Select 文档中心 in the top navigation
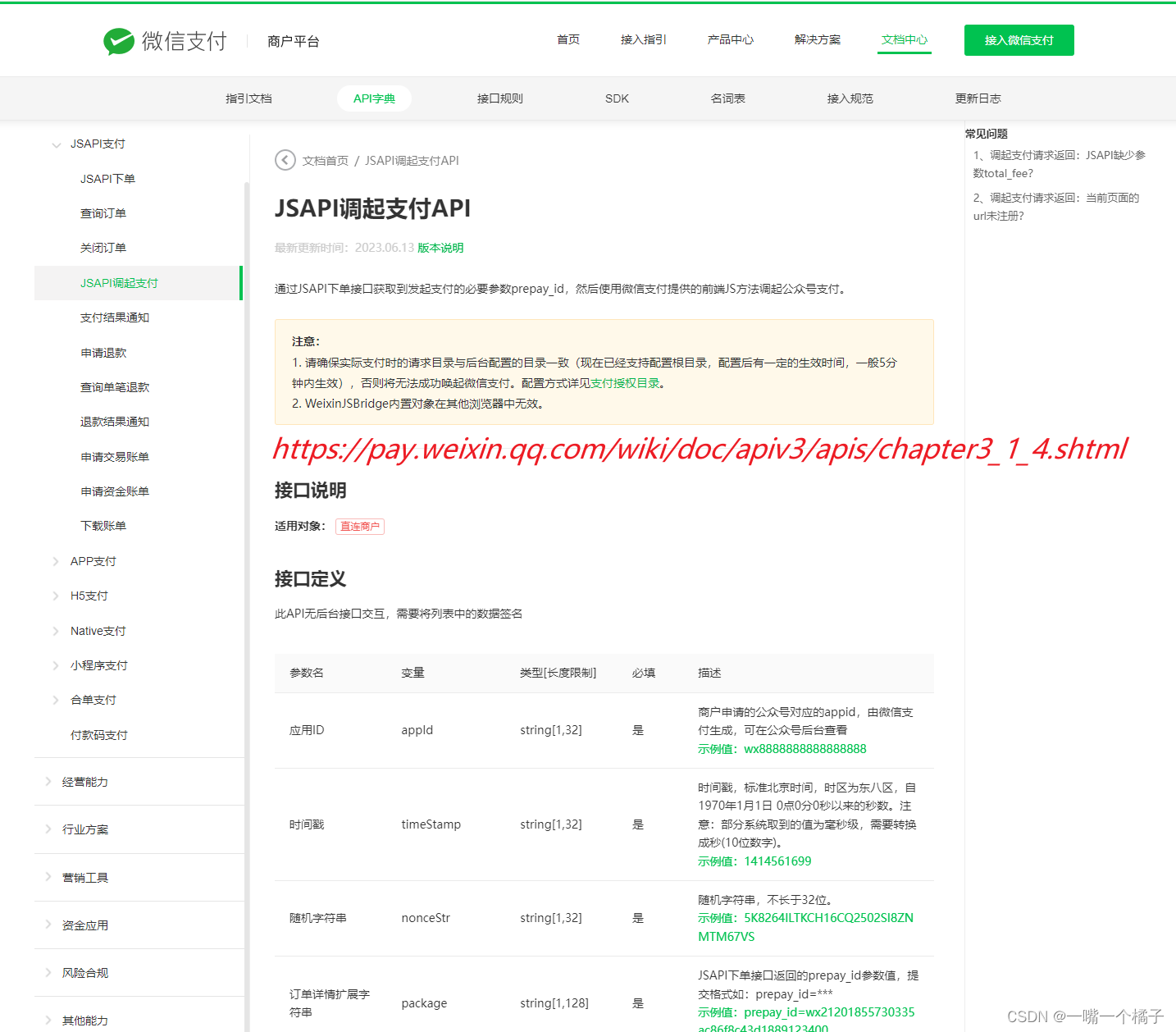This screenshot has height=1032, width=1176. pyautogui.click(x=904, y=39)
